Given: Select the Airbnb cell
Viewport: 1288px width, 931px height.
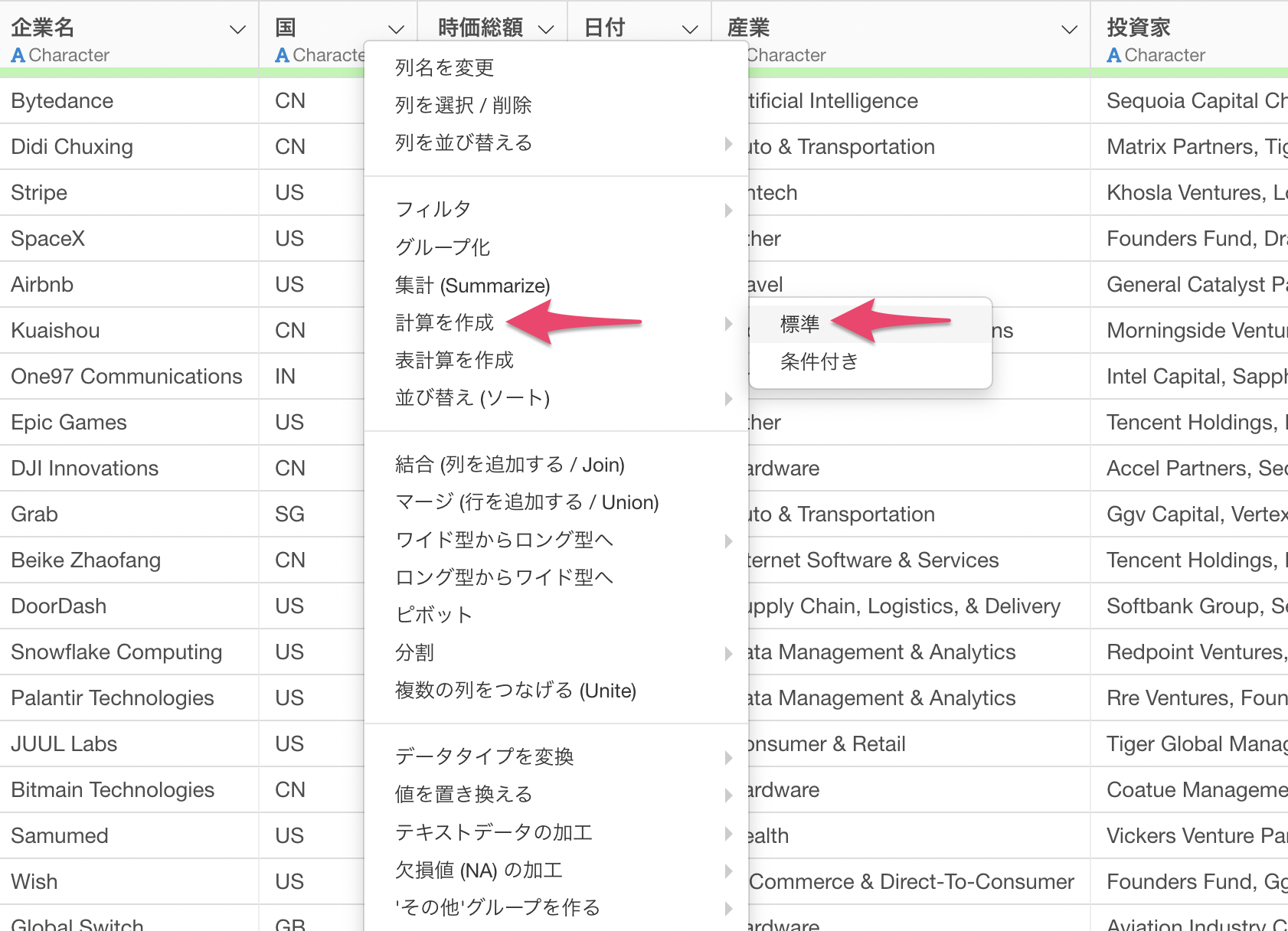Looking at the screenshot, I should click(129, 284).
